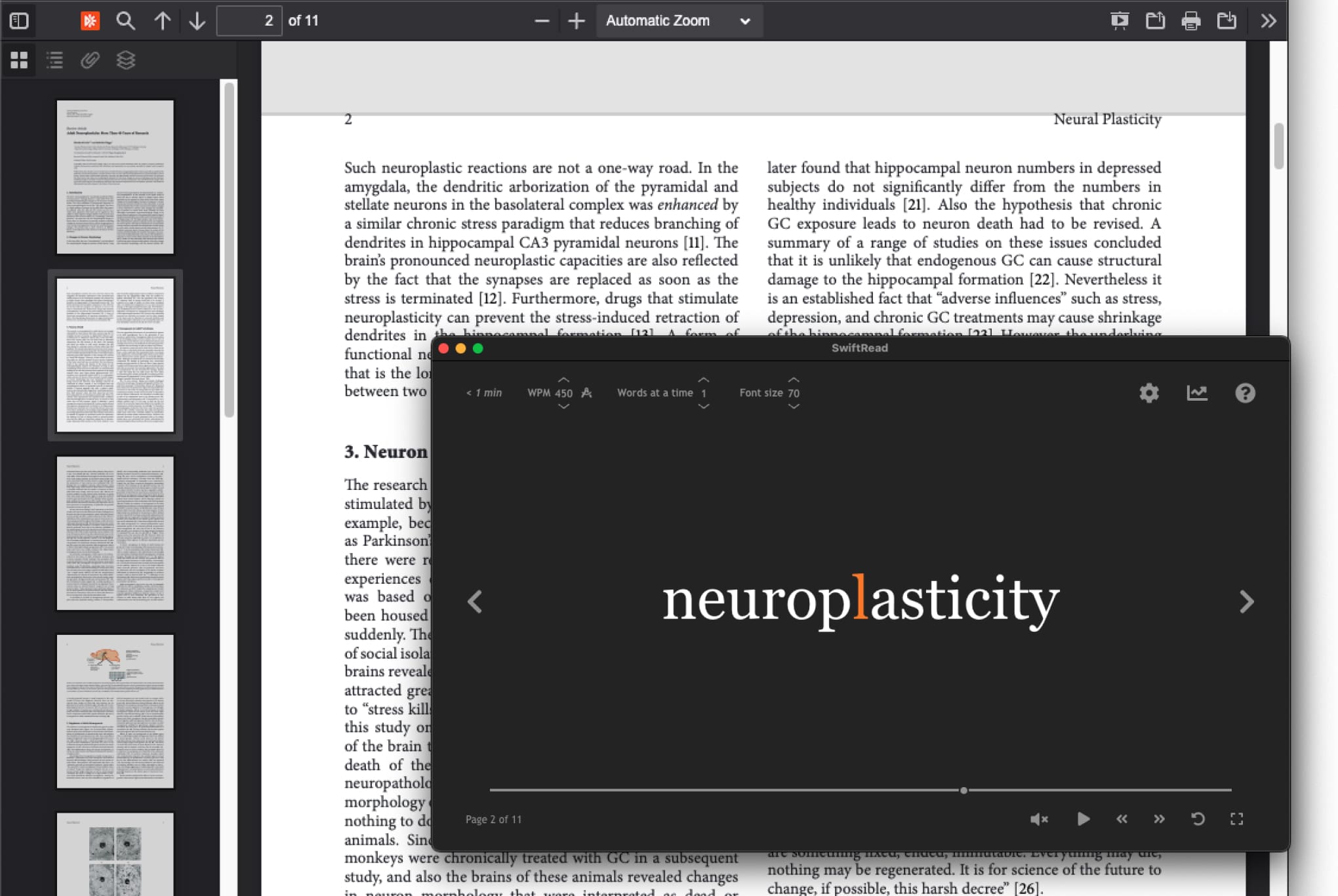Advance to the next word with the right arrow
Image resolution: width=1338 pixels, height=896 pixels.
(x=1247, y=601)
